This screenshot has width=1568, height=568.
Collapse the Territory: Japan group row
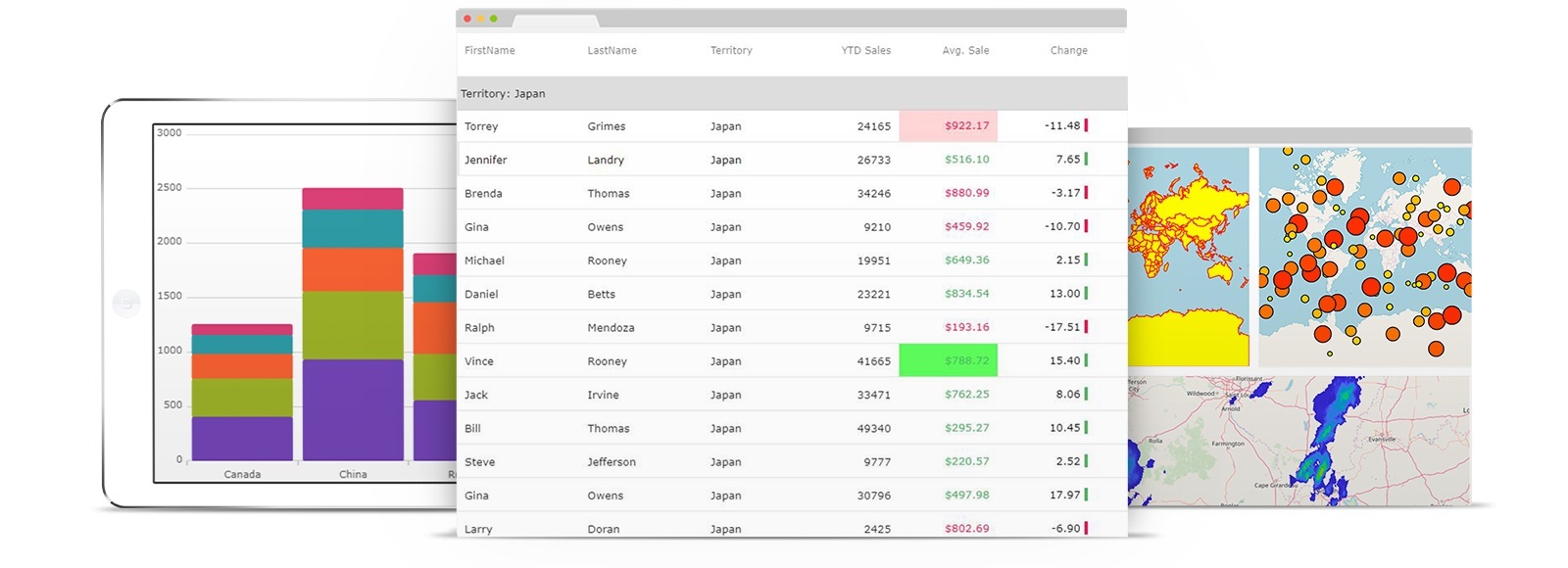[x=503, y=94]
